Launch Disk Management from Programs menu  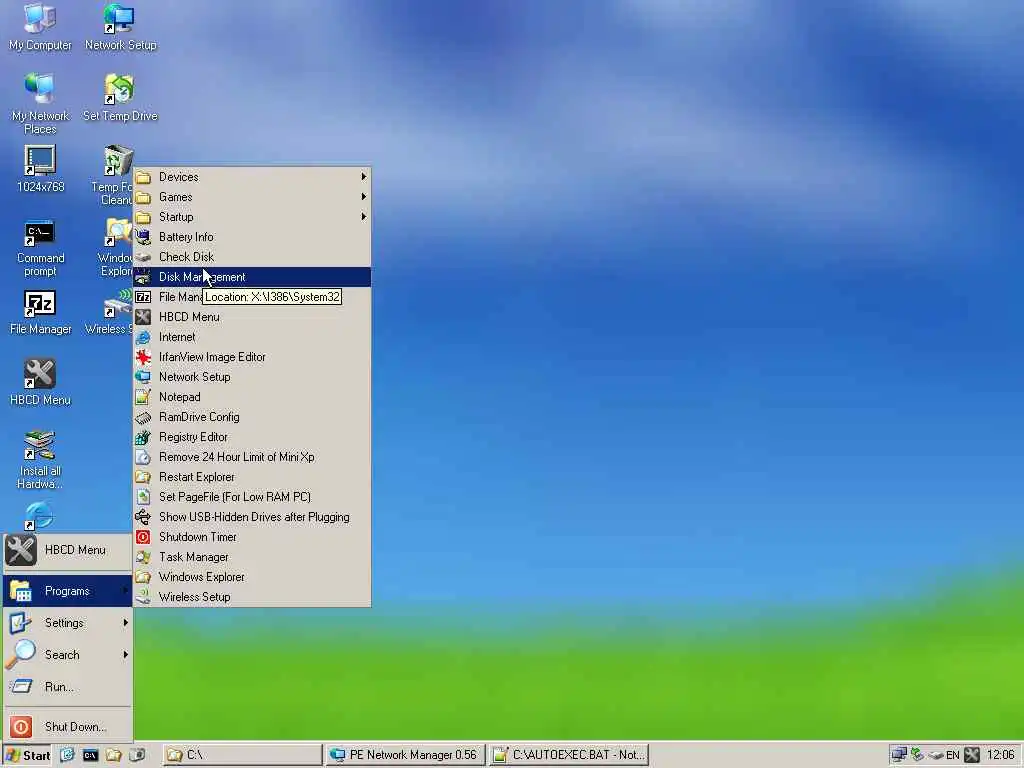click(253, 277)
